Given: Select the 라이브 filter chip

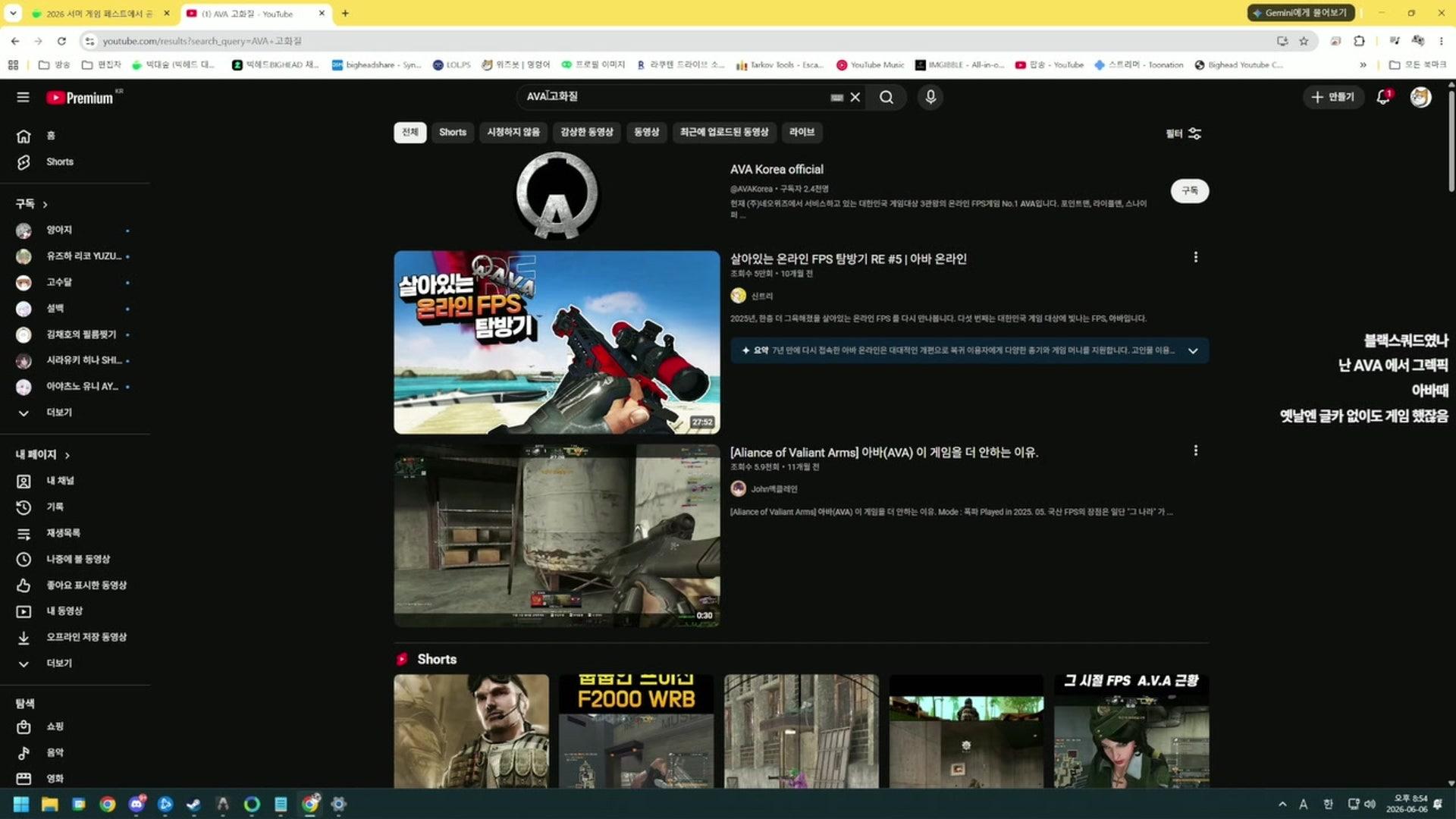Looking at the screenshot, I should [x=802, y=132].
